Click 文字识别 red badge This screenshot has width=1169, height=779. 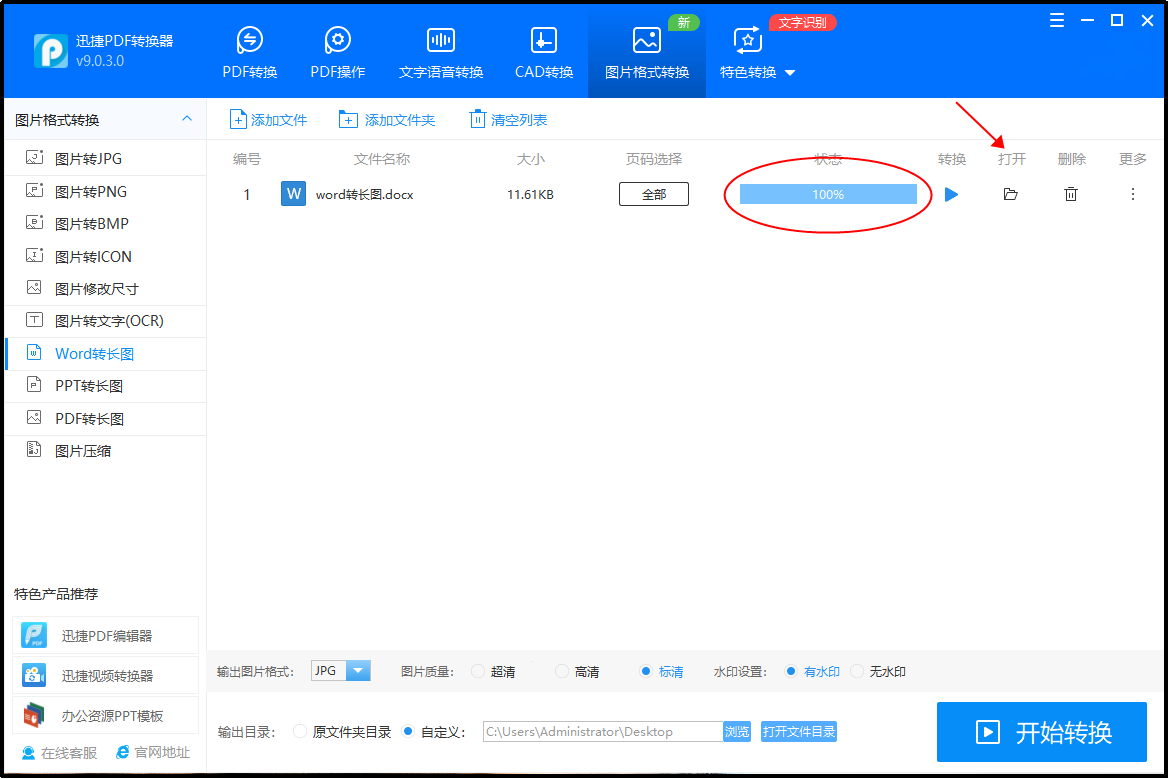coord(802,22)
